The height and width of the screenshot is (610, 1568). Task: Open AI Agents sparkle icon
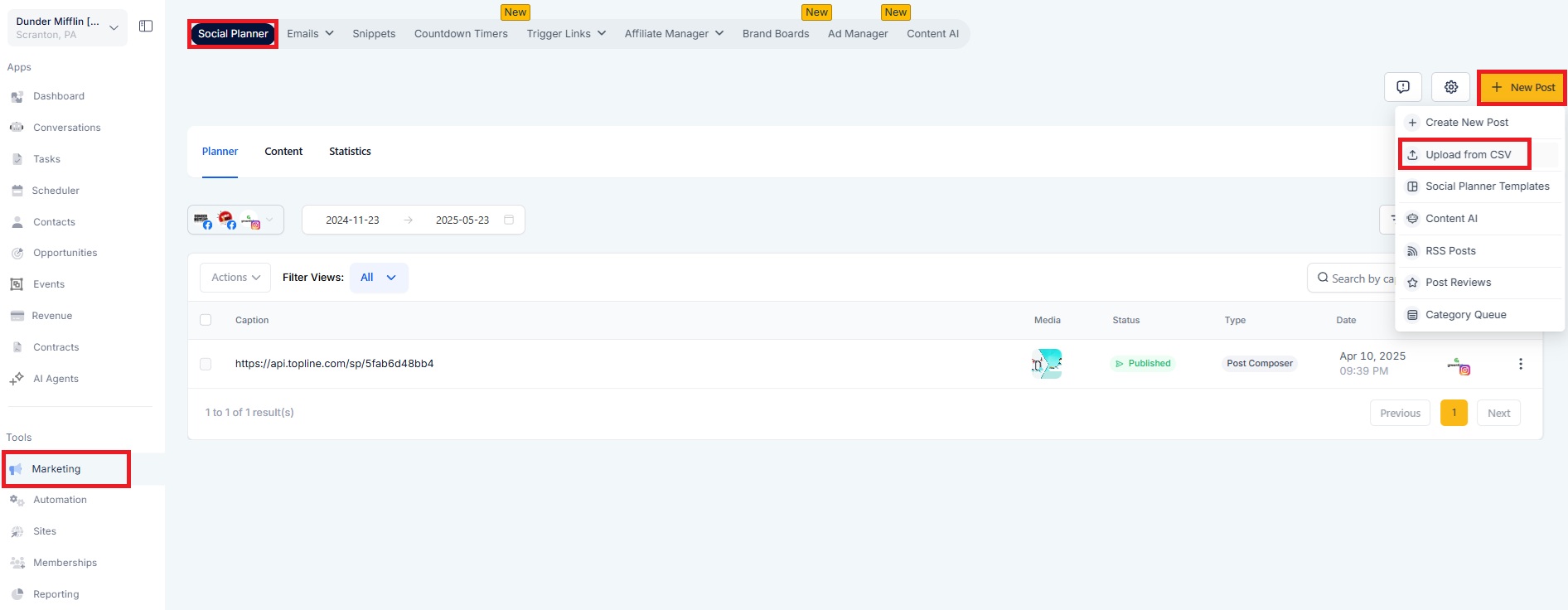17,379
